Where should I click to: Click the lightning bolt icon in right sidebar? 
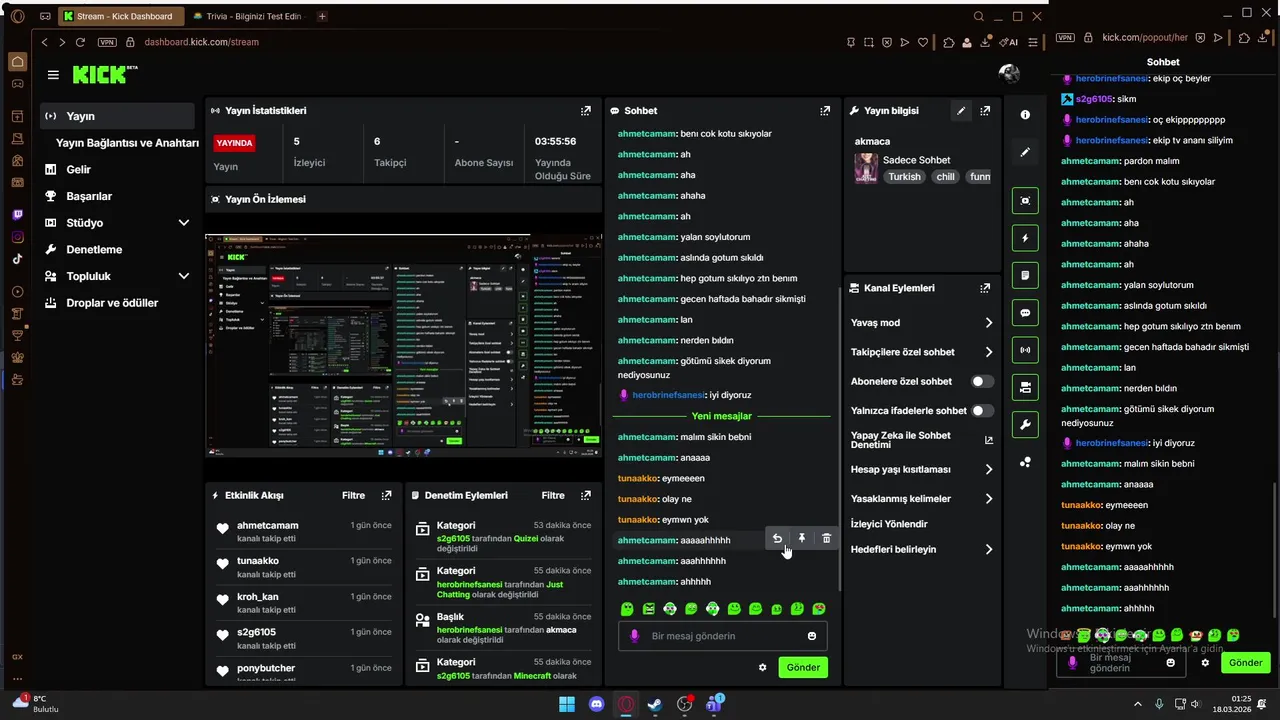click(1025, 238)
